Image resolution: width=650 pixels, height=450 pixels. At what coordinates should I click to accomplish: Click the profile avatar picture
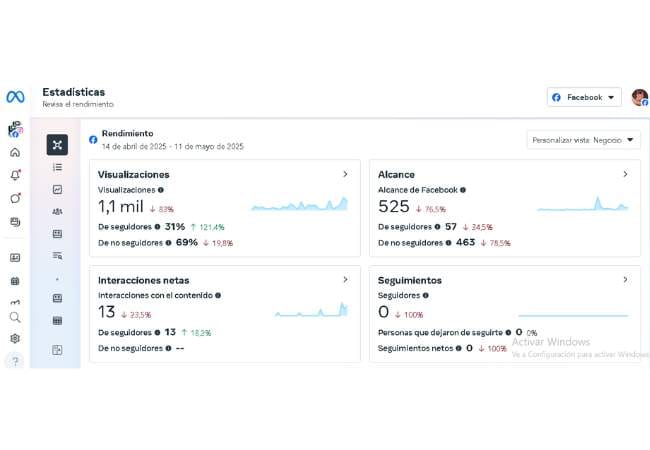(638, 97)
